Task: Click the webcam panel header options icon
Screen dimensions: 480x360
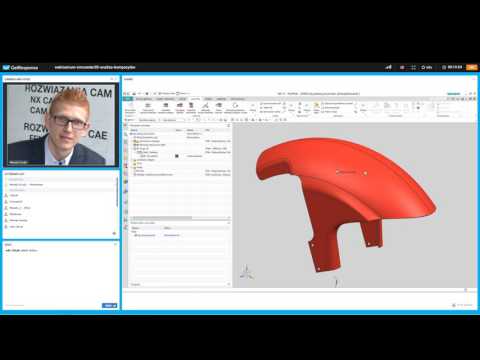Action: pyautogui.click(x=112, y=79)
